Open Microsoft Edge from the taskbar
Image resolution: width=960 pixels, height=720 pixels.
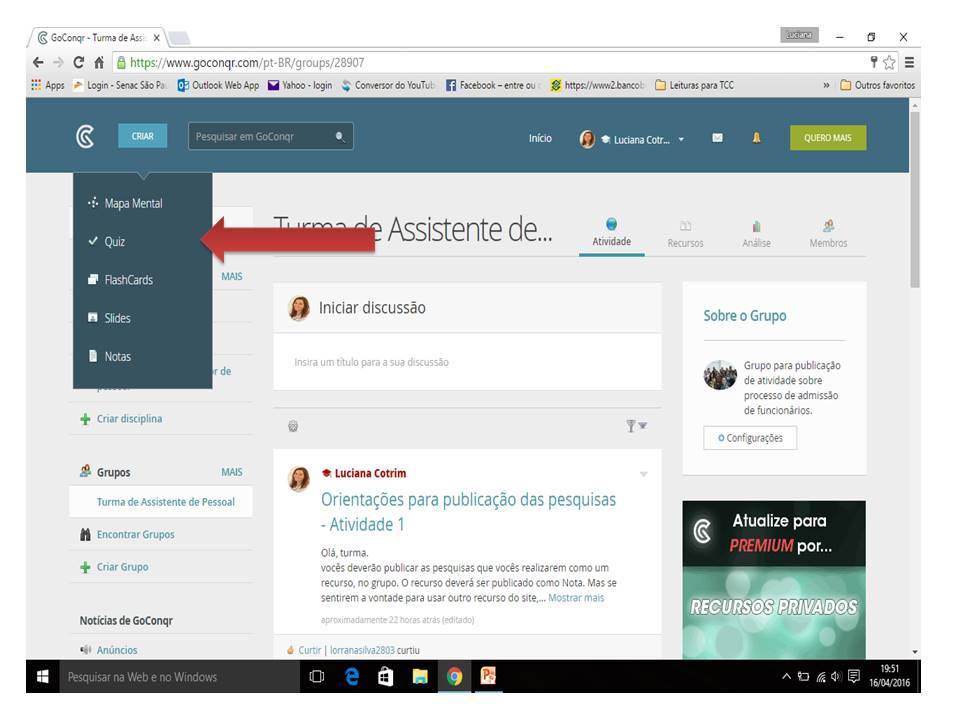pos(351,677)
